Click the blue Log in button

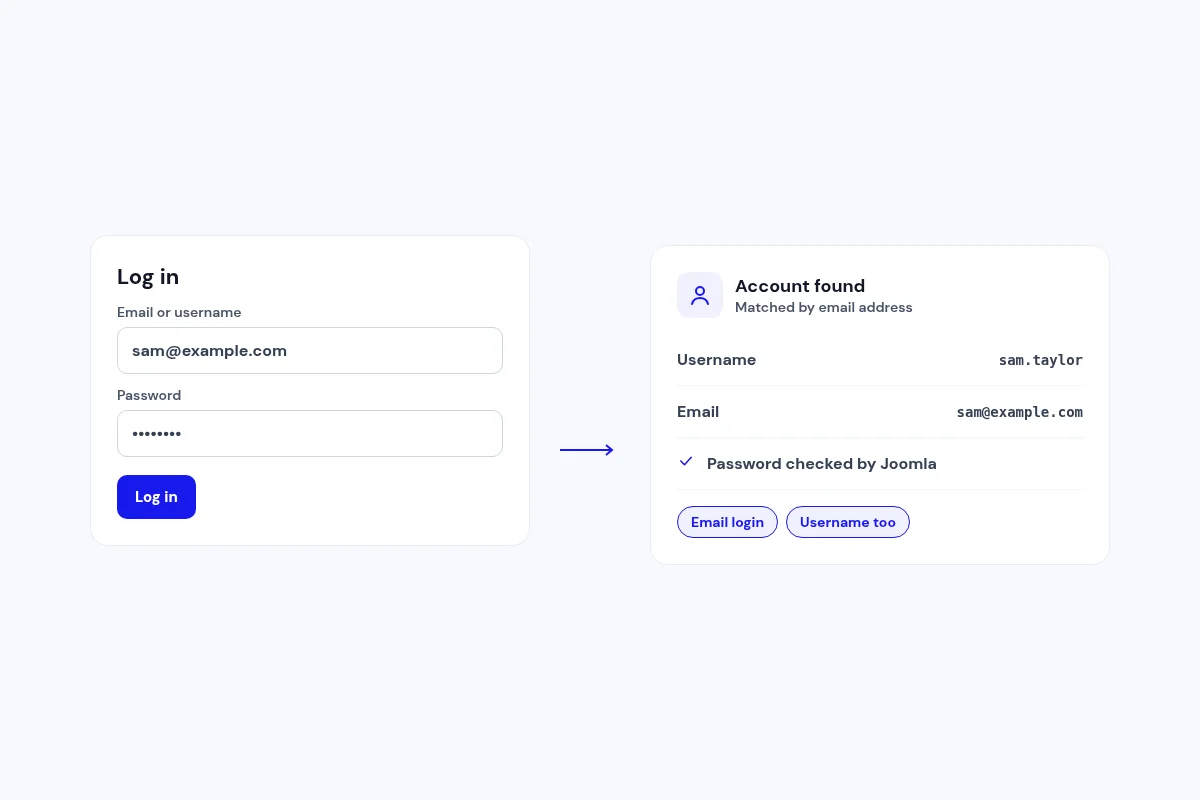(x=156, y=497)
